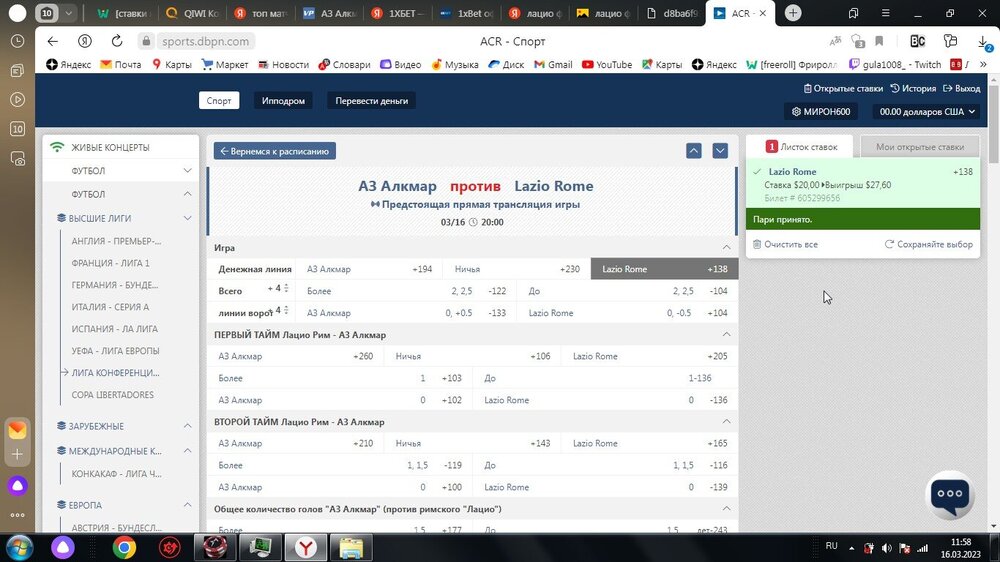Screen dimensions: 1000x562
Task: Open the Racebook tab in header
Action: (x=282, y=101)
